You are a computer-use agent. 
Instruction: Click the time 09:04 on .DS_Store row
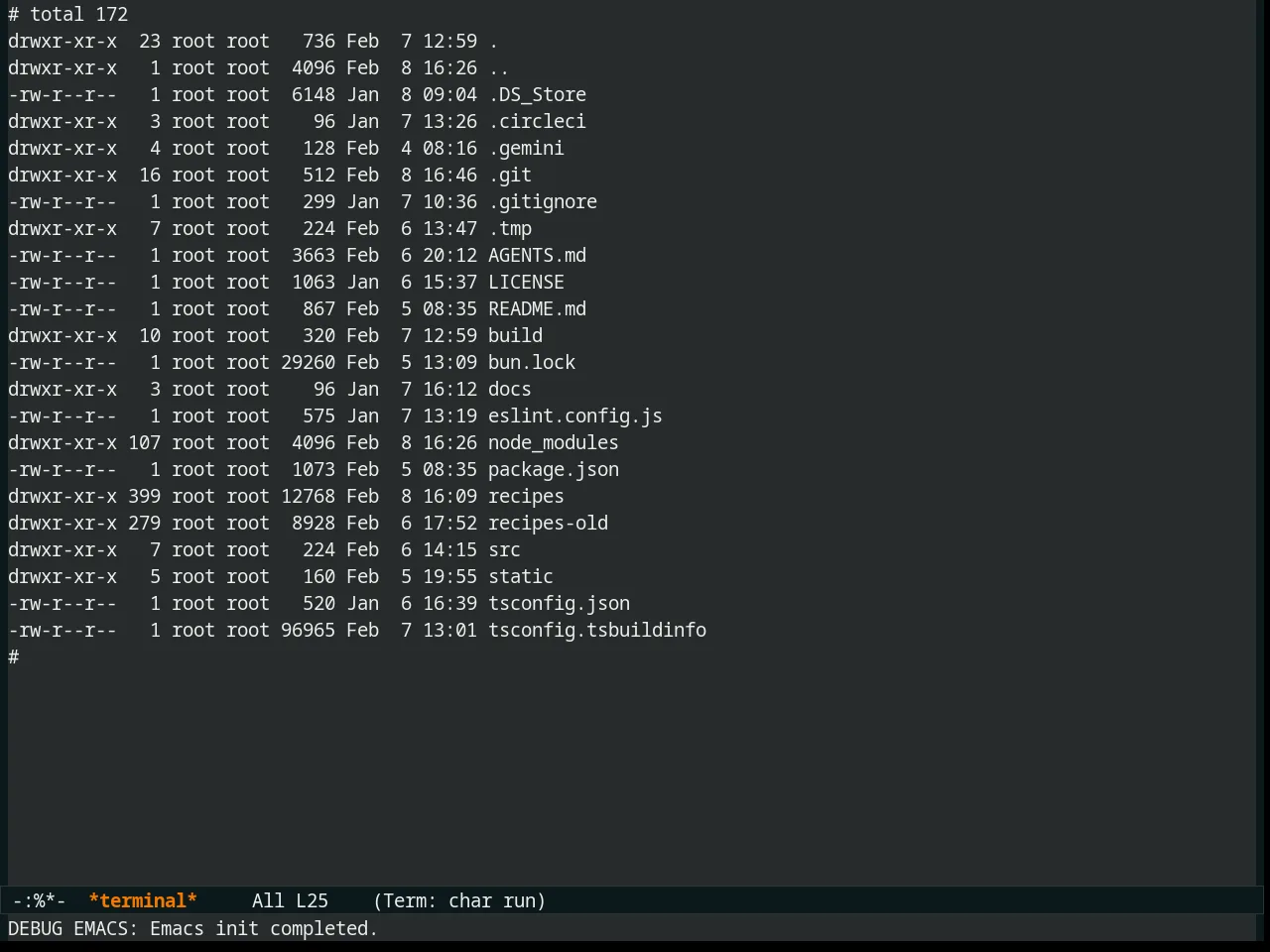click(x=449, y=95)
